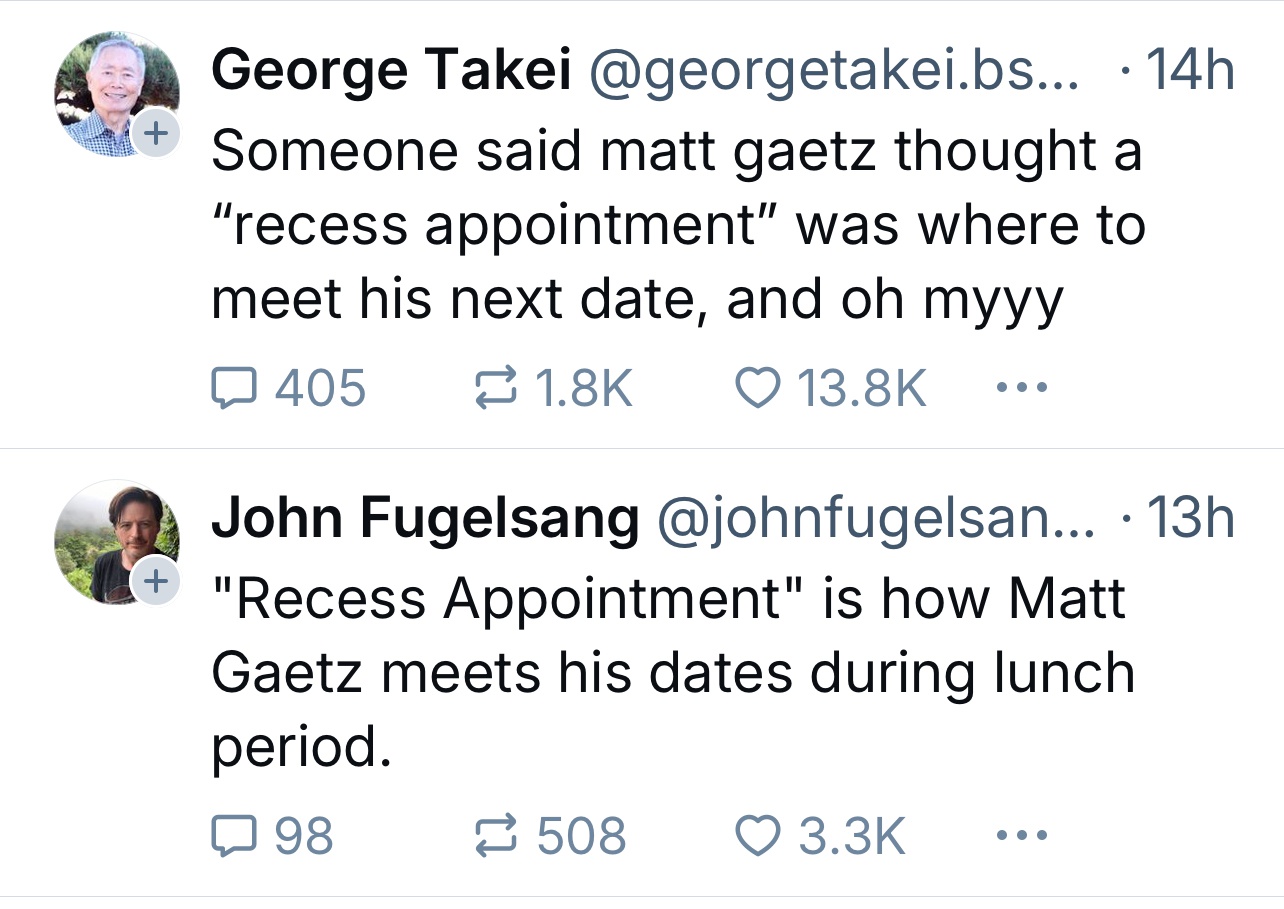Screen dimensions: 1284x909
Task: Open George Takei's profile name link
Action: (x=391, y=71)
